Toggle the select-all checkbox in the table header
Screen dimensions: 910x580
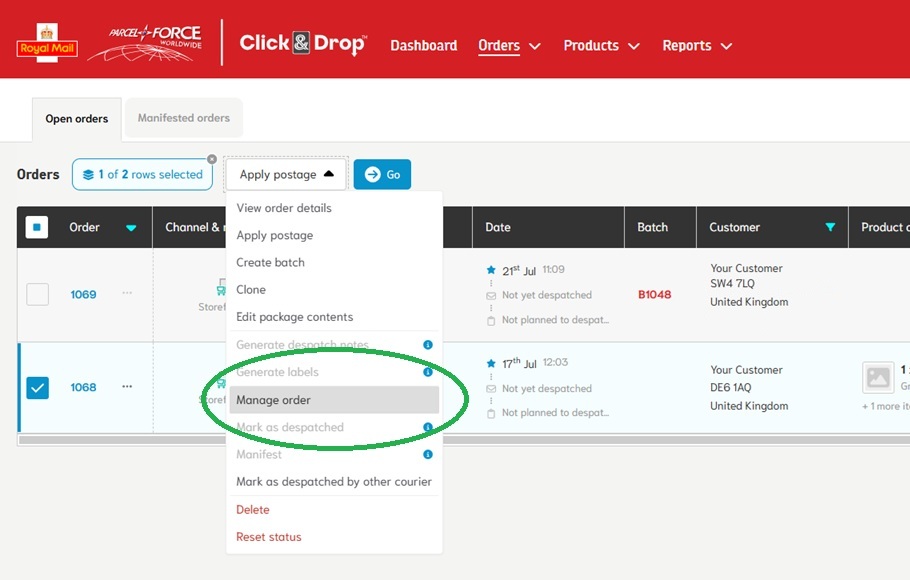(x=37, y=227)
